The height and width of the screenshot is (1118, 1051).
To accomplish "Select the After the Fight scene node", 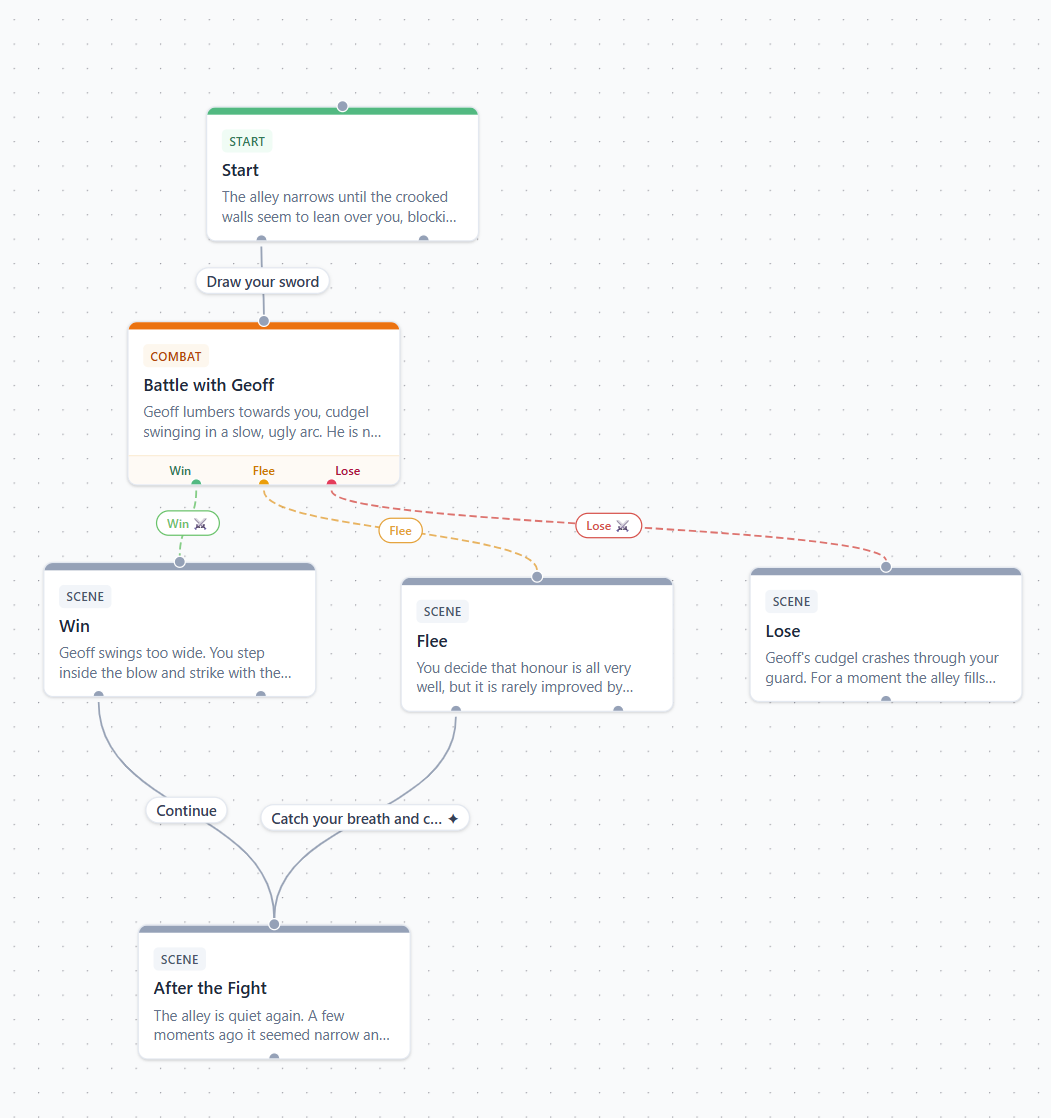I will click(x=275, y=992).
